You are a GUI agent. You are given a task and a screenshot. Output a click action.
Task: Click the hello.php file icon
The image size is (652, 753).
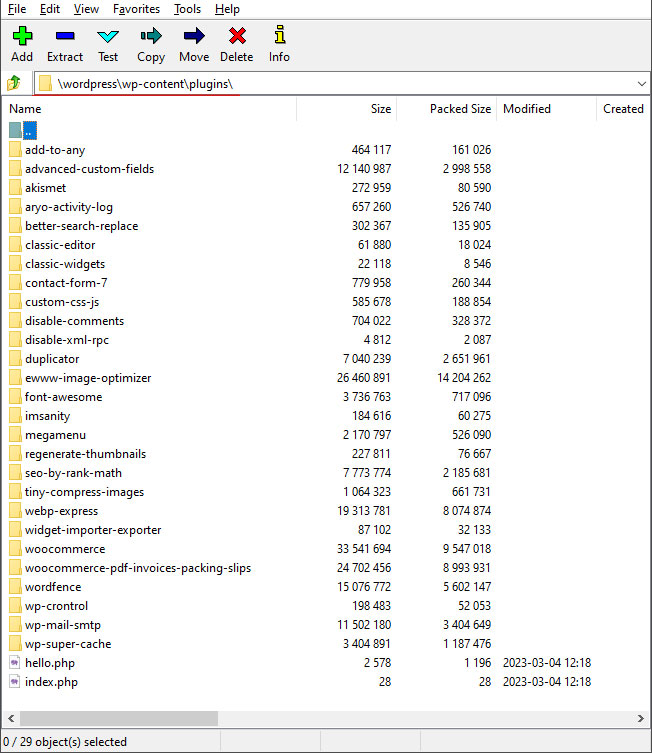15,663
